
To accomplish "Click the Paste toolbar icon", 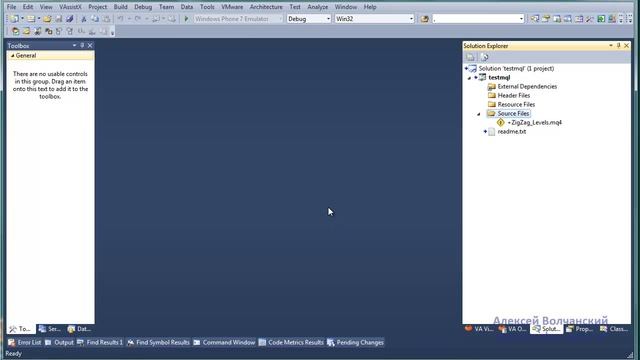I will coord(107,19).
